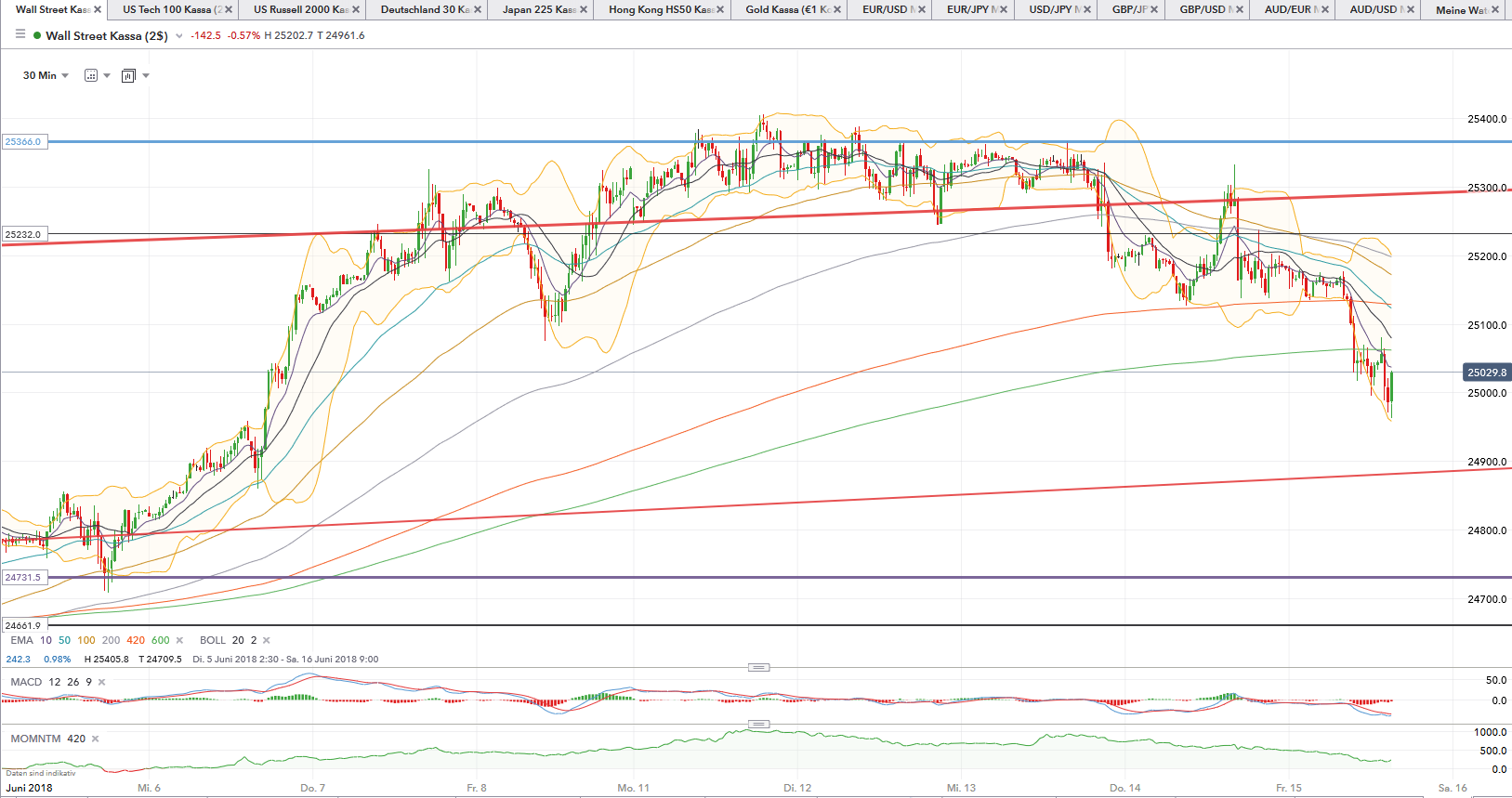1512x798 pixels.
Task: Close the AUD/USD tab
Action: point(1411,9)
